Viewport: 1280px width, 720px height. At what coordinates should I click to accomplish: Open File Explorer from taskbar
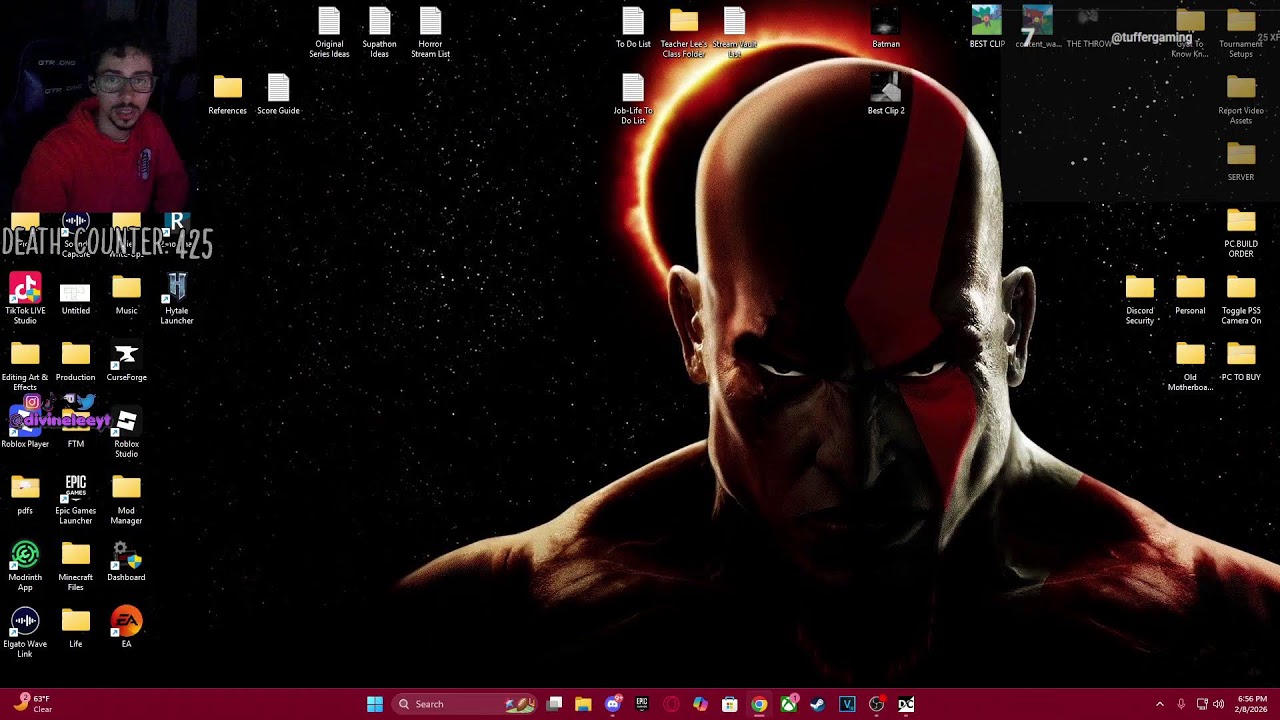(583, 704)
